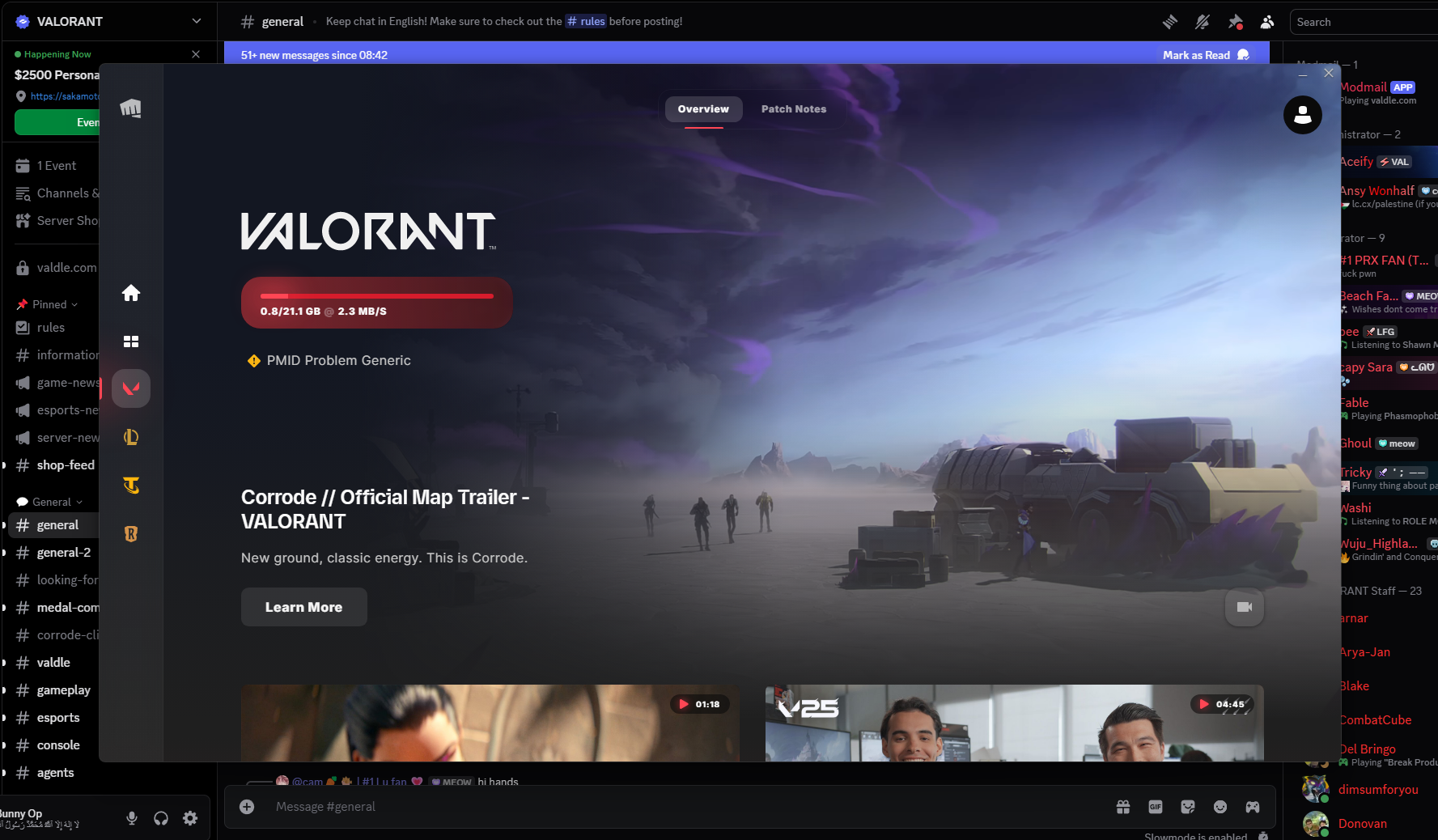Open the sticker picker
Screen dimensions: 1438x840
(x=1188, y=807)
